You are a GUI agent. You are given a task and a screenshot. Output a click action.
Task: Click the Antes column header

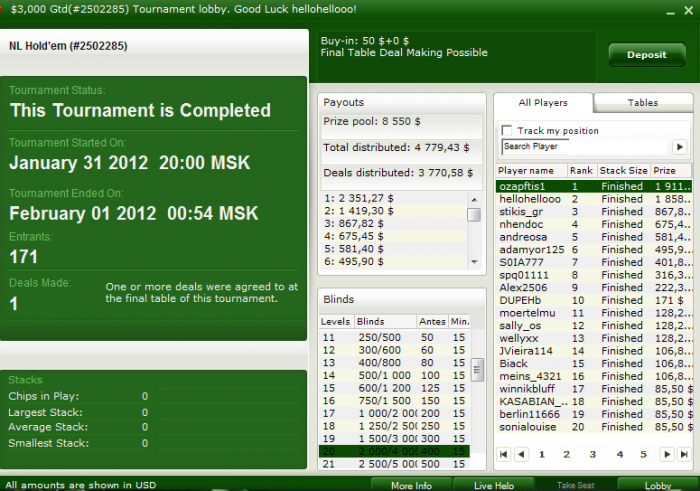click(432, 321)
